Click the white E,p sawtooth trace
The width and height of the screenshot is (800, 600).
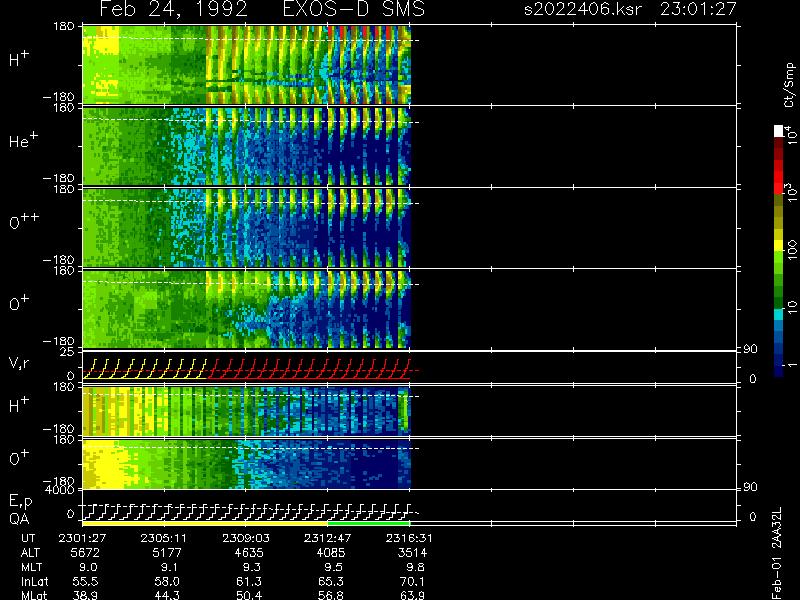click(x=246, y=512)
